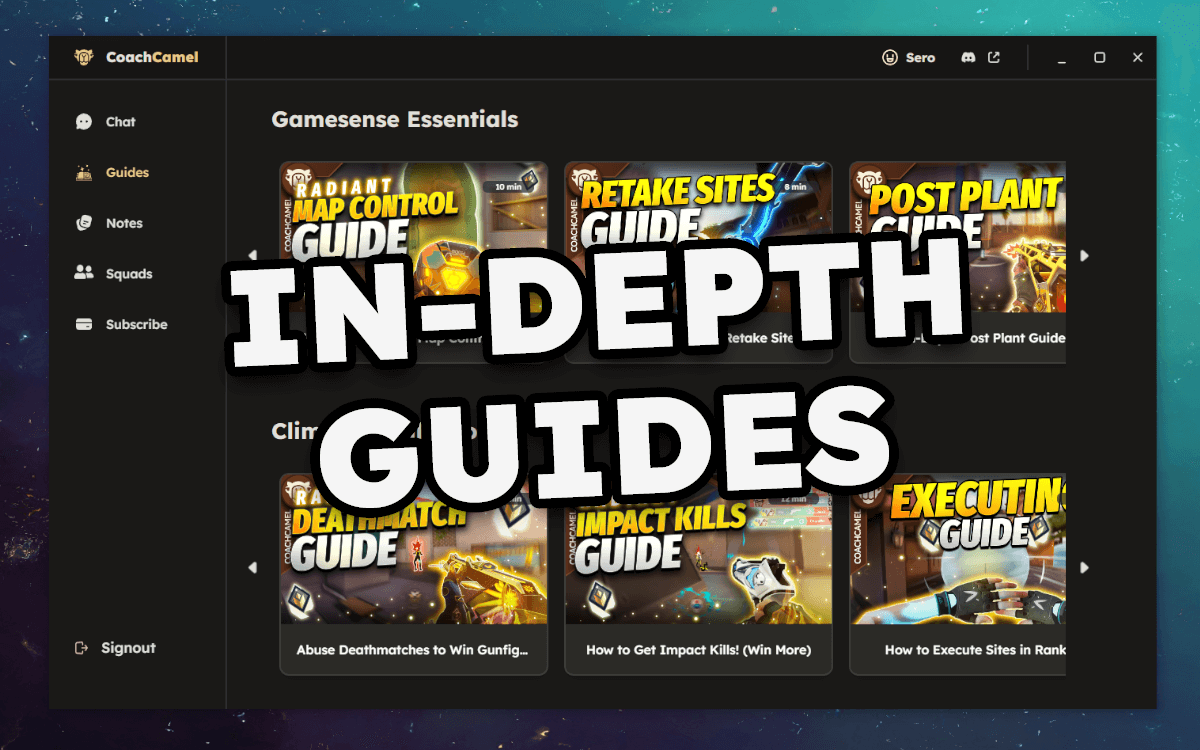1200x750 pixels.
Task: Show previous guides in the second row
Action: point(252,567)
